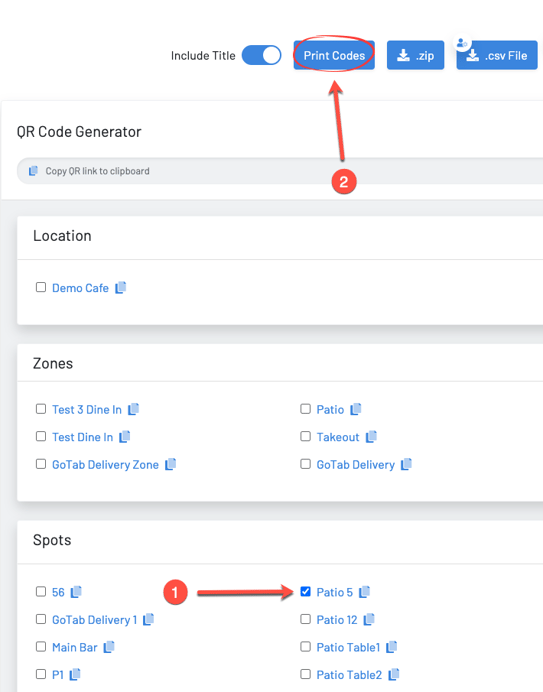Copy the Demo Cafe QR link icon
543x692 pixels.
pos(121,288)
